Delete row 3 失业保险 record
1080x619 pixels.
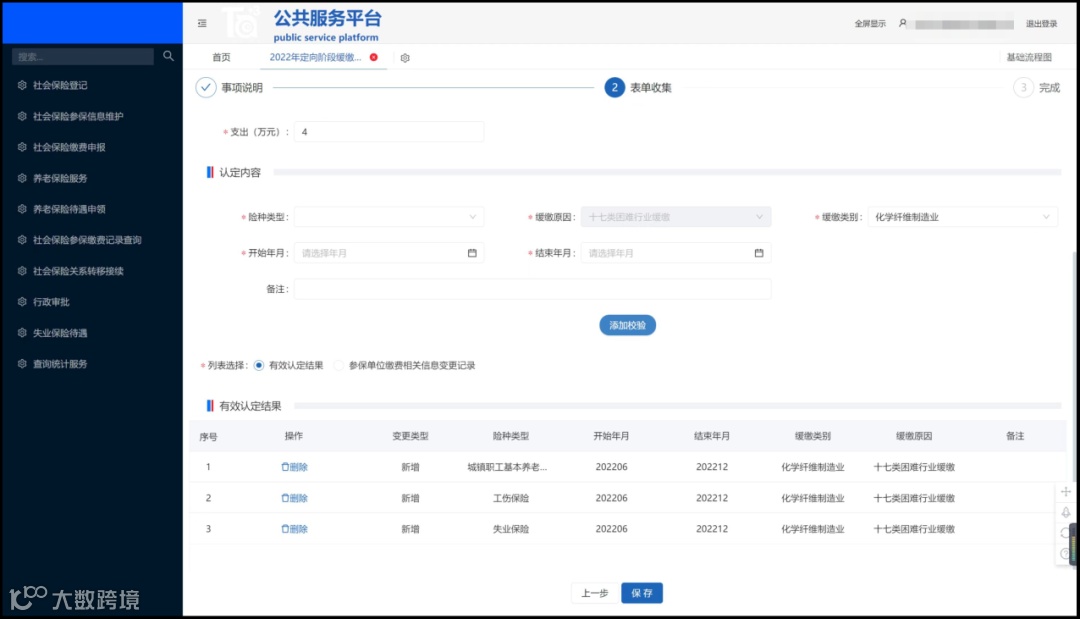click(294, 529)
